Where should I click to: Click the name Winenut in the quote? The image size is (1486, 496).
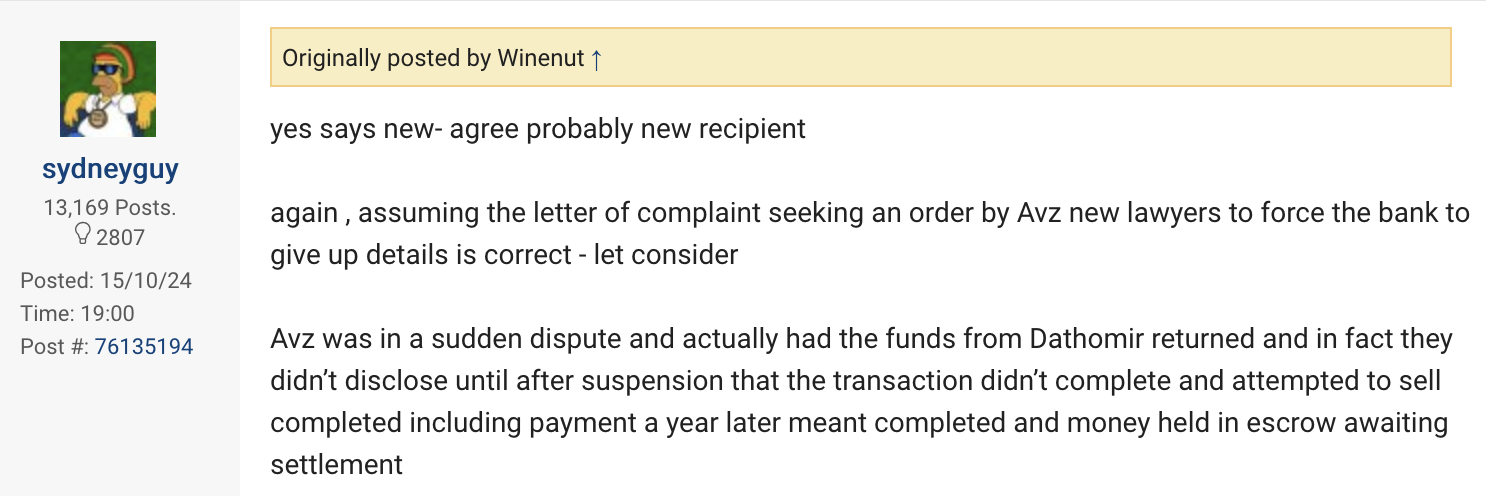click(x=540, y=59)
